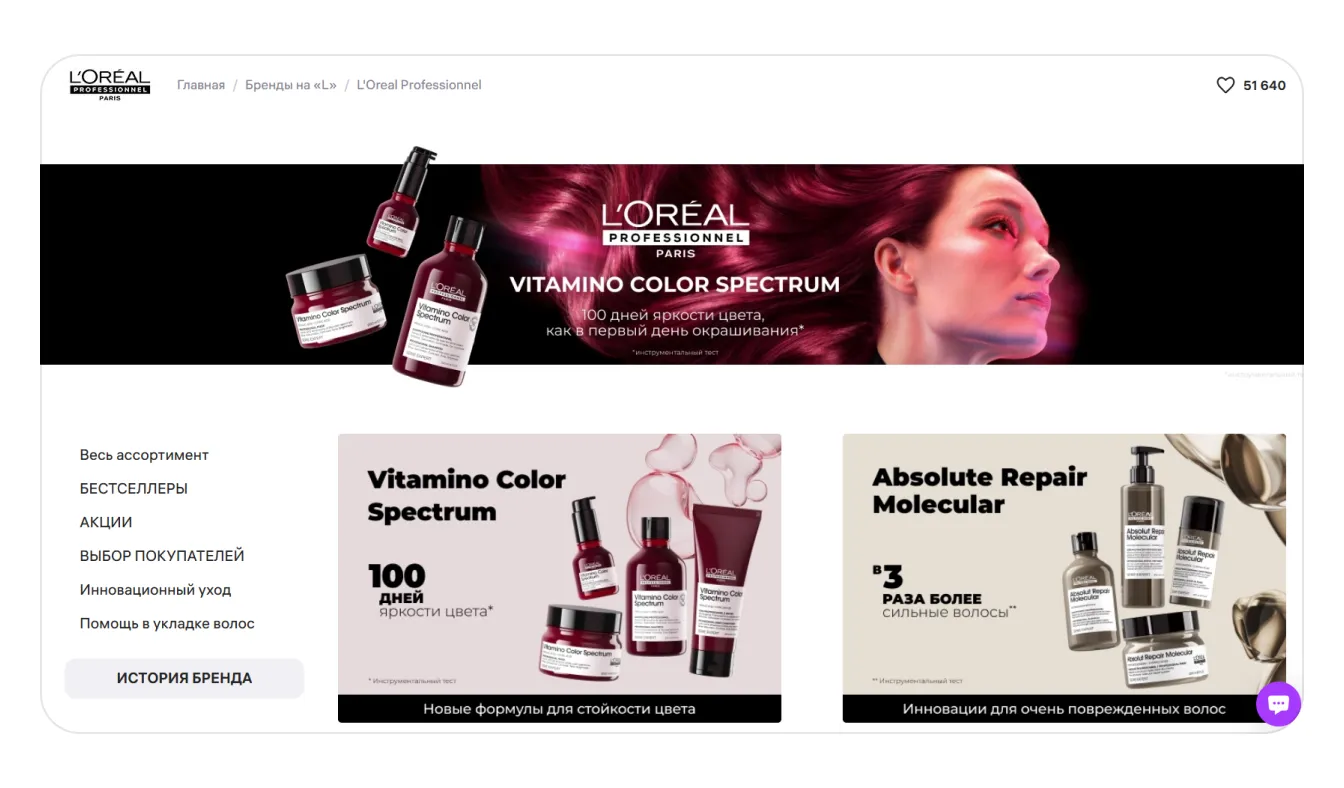
Task: Open Vitamino Color Spectrum hero banner
Action: coord(672,264)
